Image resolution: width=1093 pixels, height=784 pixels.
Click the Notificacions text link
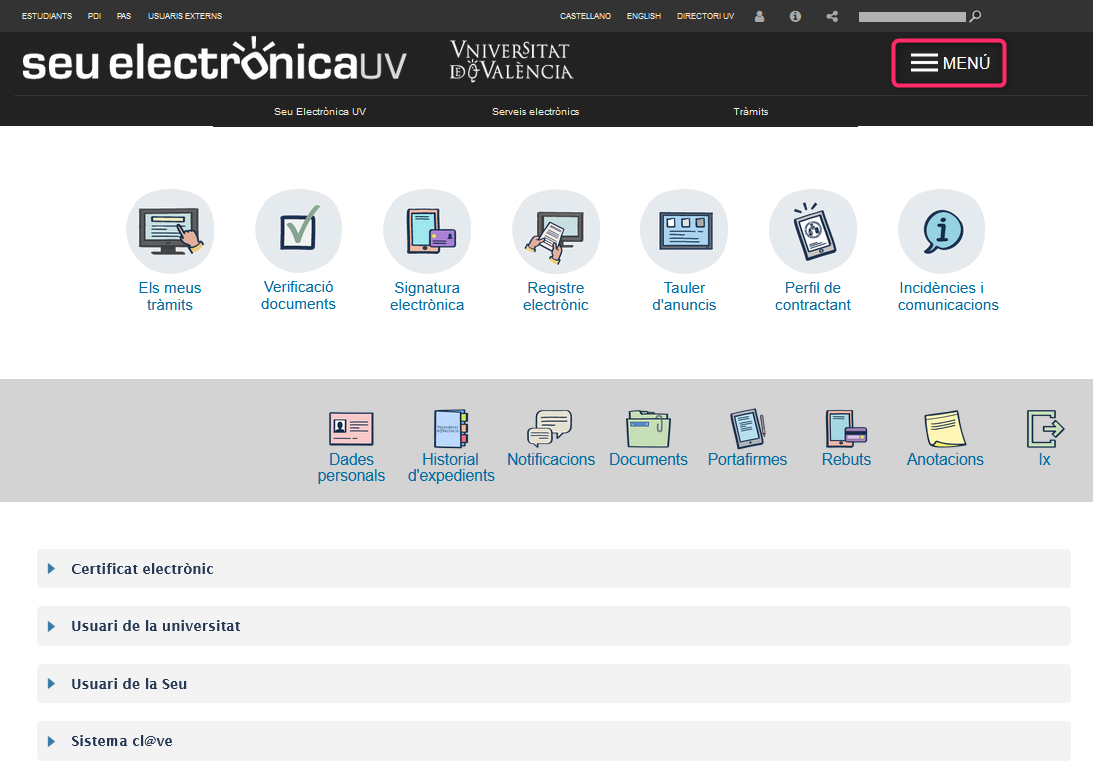click(551, 459)
